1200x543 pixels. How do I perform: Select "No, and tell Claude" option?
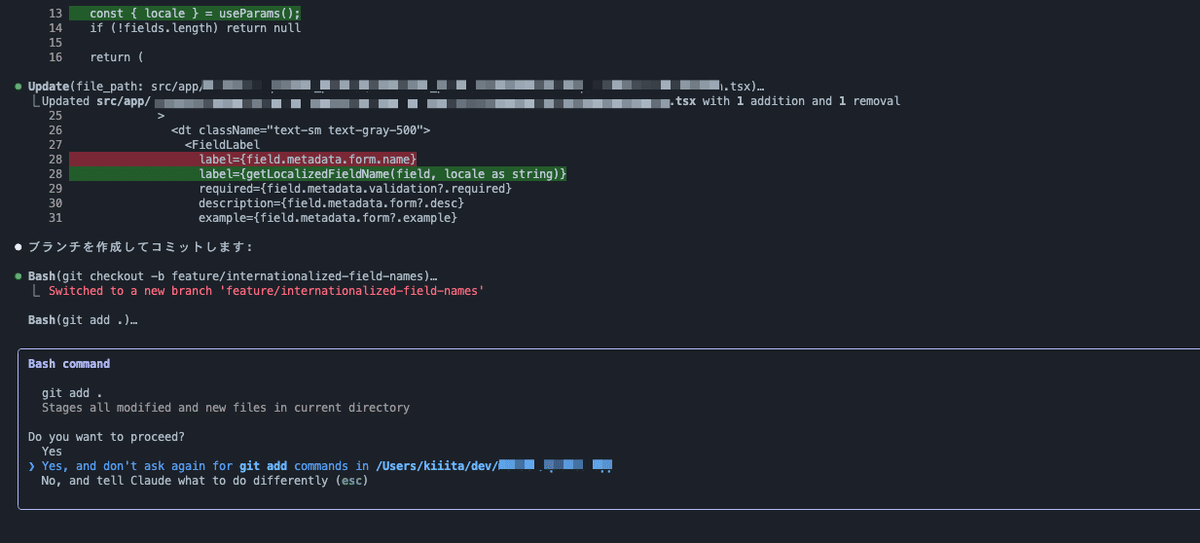(x=205, y=481)
